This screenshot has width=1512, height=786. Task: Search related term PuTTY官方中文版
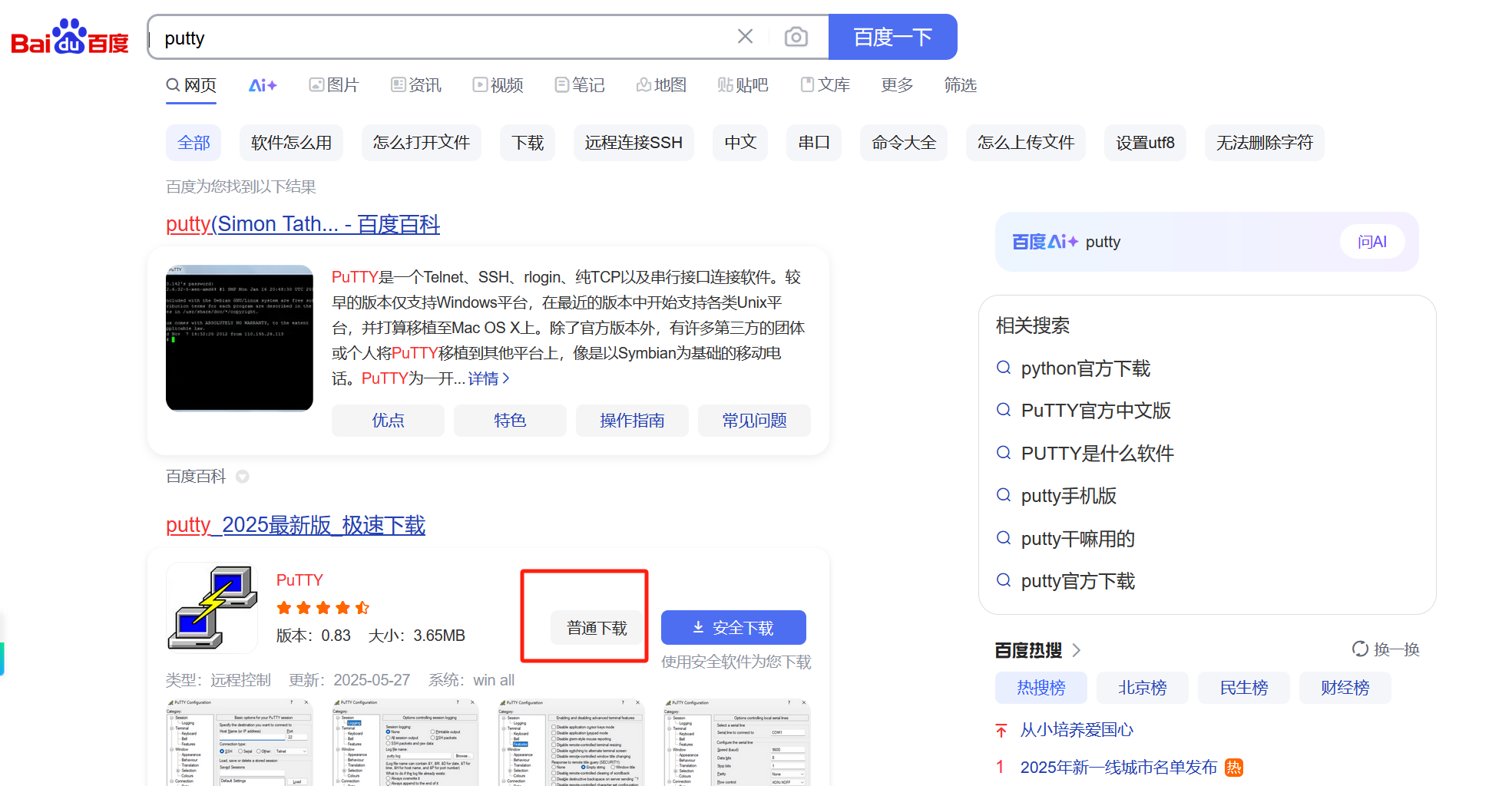pos(1096,411)
